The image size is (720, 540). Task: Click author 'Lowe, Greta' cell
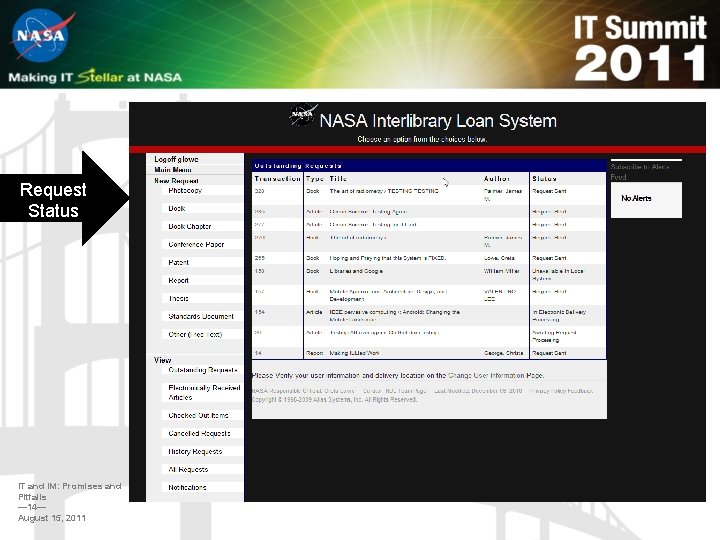coord(499,258)
